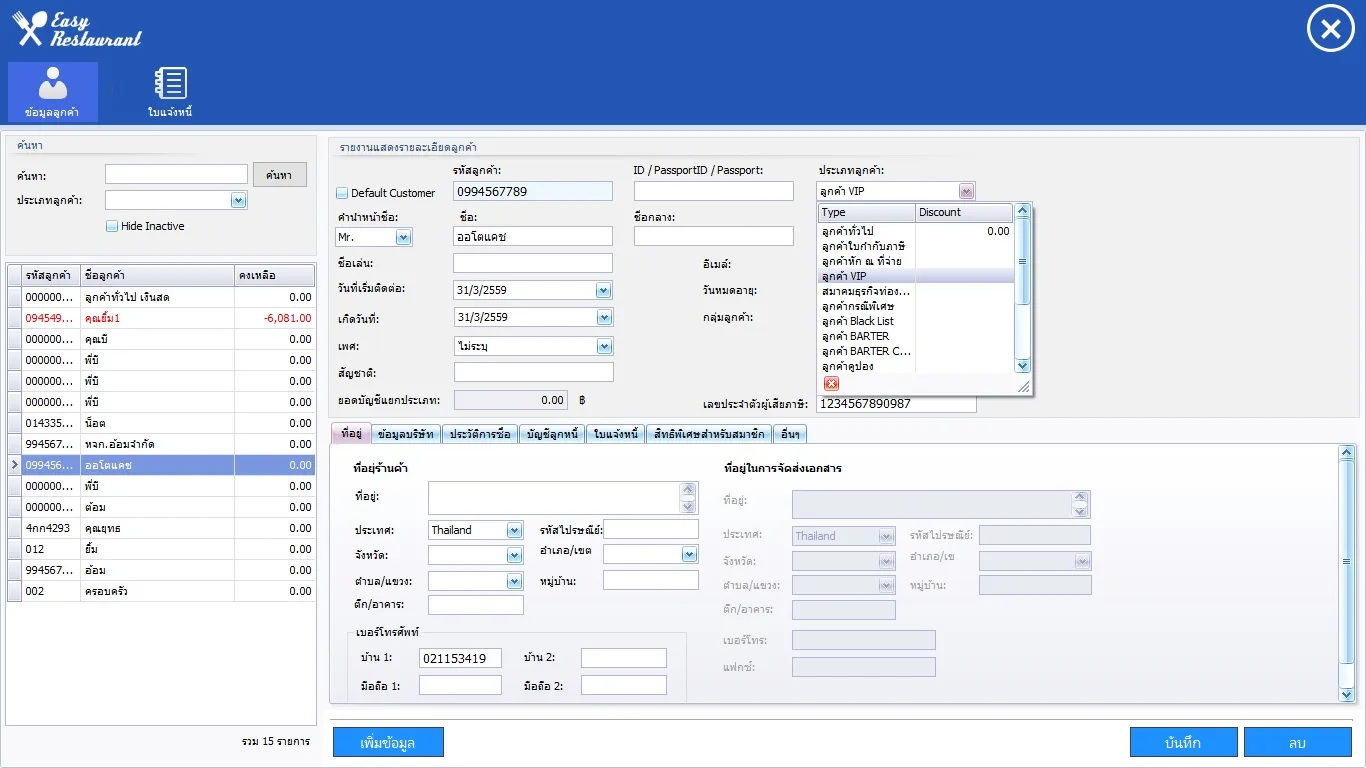The image size is (1366, 768).
Task: Click the ชื่อกลาง middle name field
Action: click(714, 236)
